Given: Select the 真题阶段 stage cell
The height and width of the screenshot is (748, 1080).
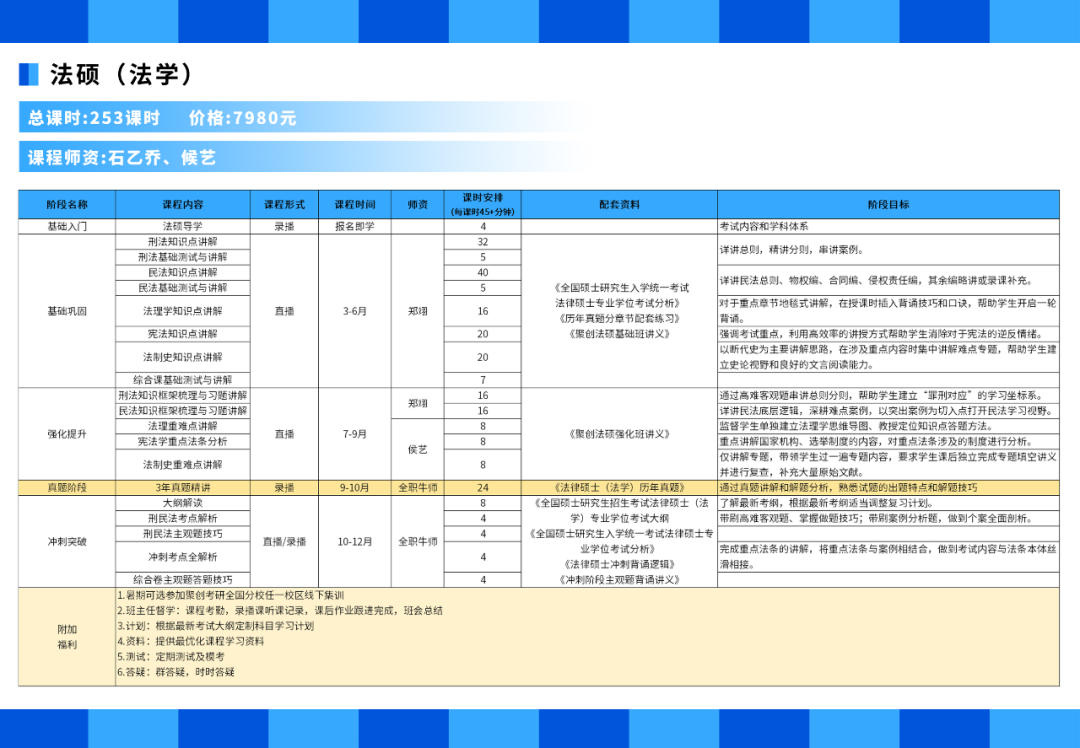Looking at the screenshot, I should (67, 488).
